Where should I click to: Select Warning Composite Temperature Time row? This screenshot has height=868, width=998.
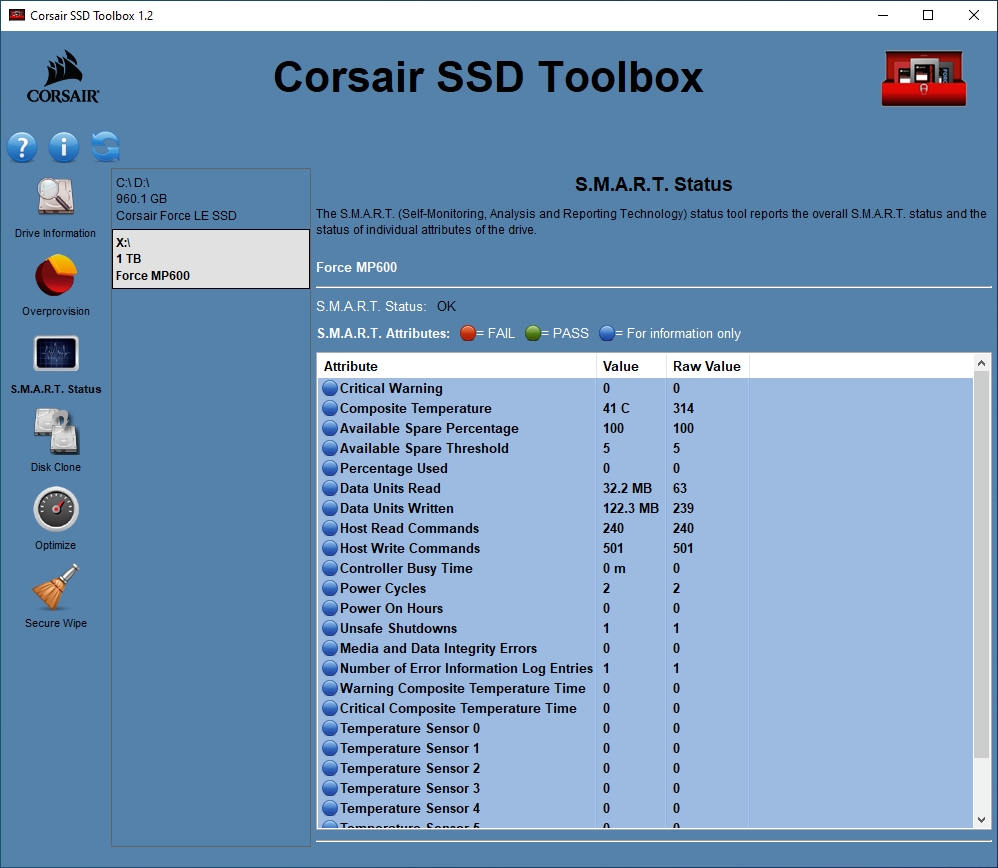click(x=645, y=688)
